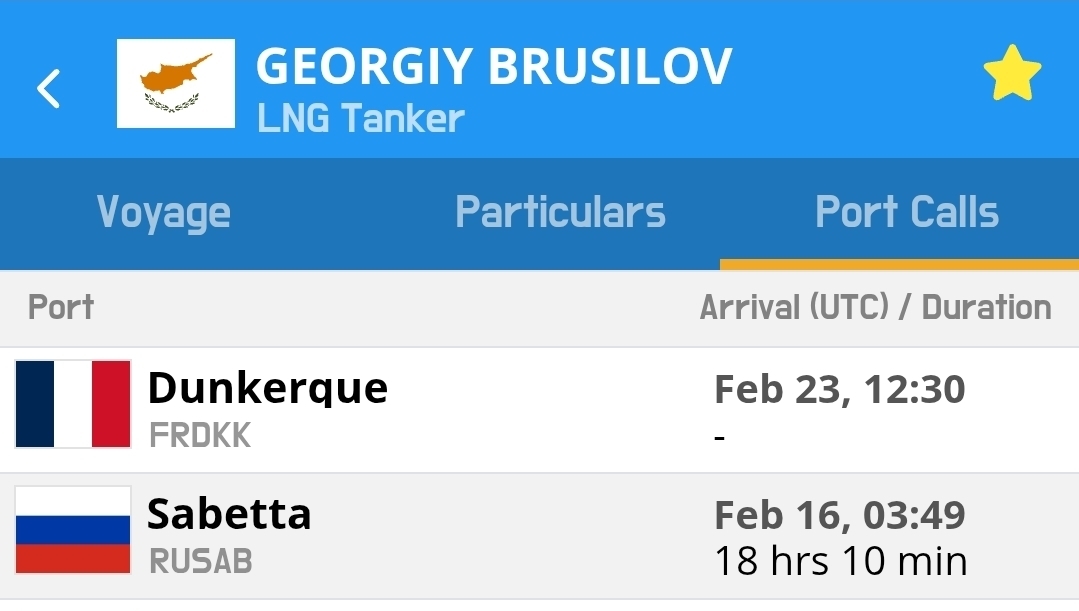Click the 18 hrs 10 min duration
The width and height of the screenshot is (1079, 611).
(x=840, y=561)
